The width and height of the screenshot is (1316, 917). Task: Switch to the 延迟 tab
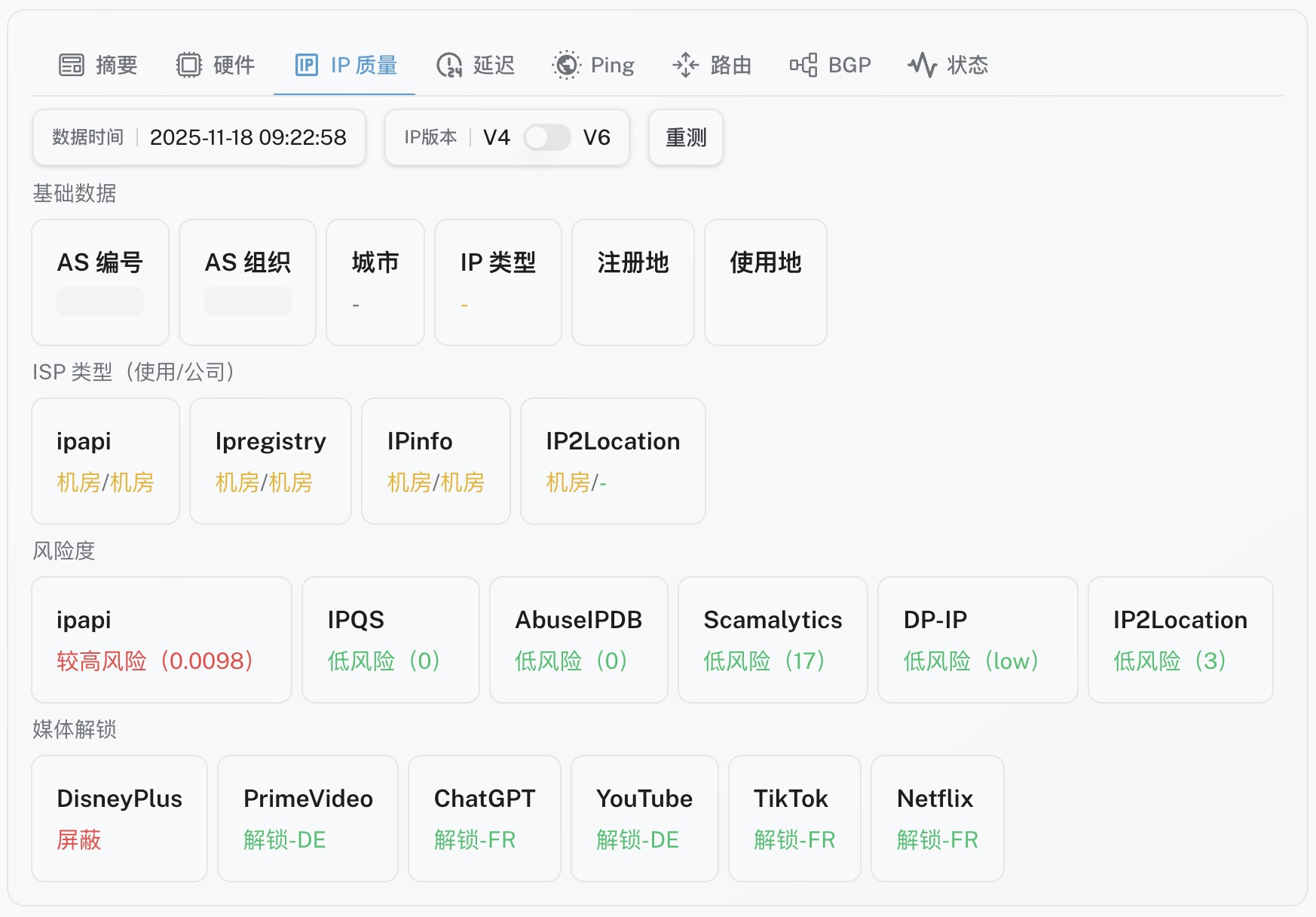[493, 66]
